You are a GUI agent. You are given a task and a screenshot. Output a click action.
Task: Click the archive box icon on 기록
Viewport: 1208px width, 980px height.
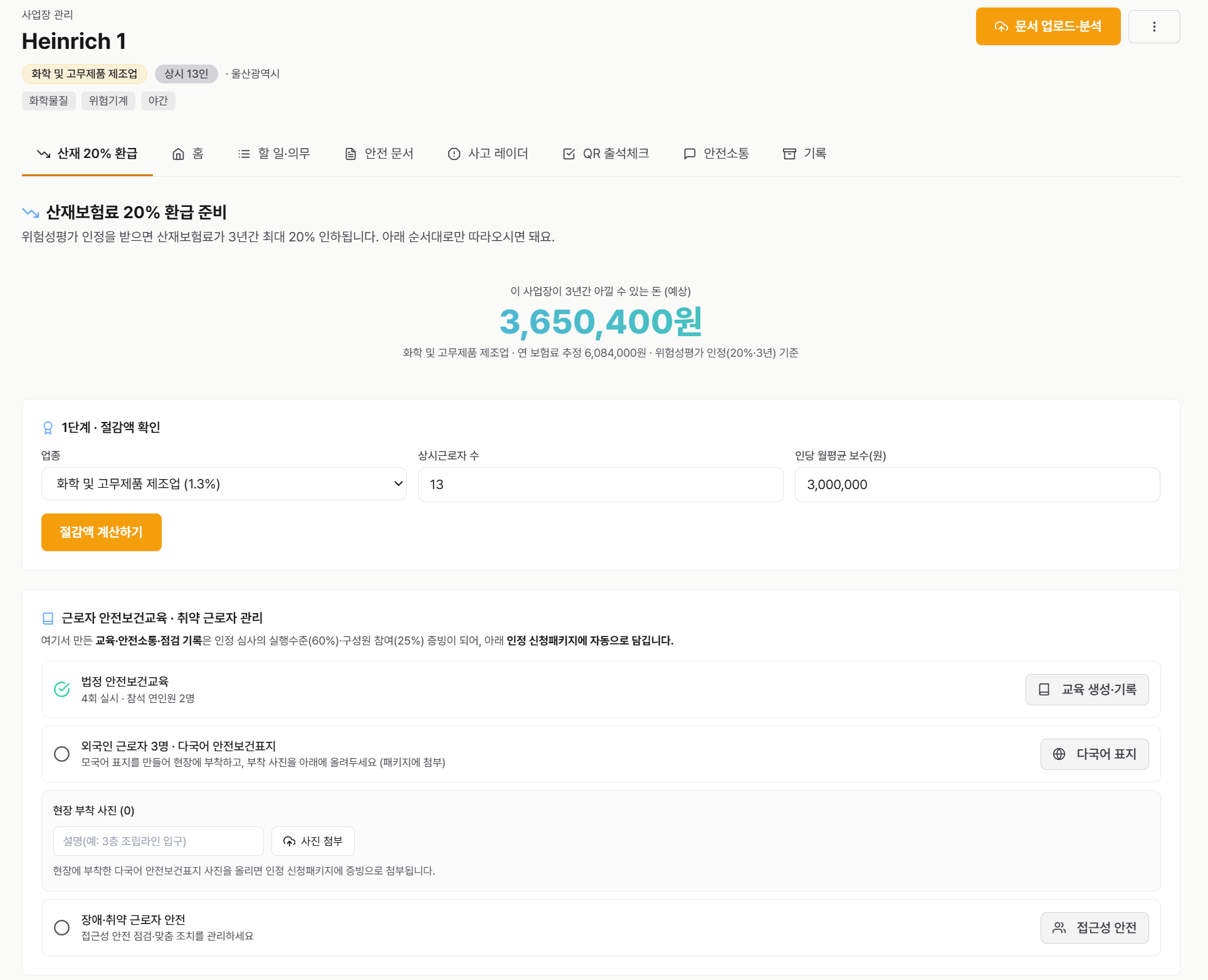tap(789, 154)
